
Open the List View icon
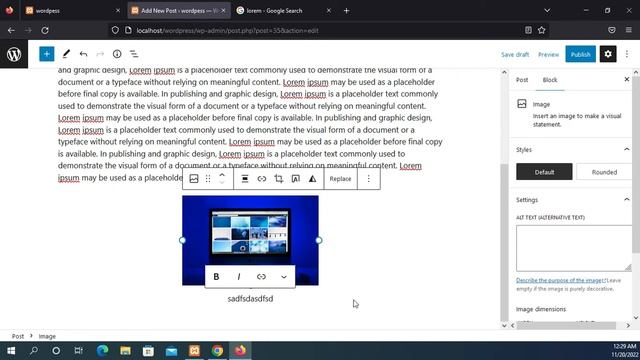134,54
